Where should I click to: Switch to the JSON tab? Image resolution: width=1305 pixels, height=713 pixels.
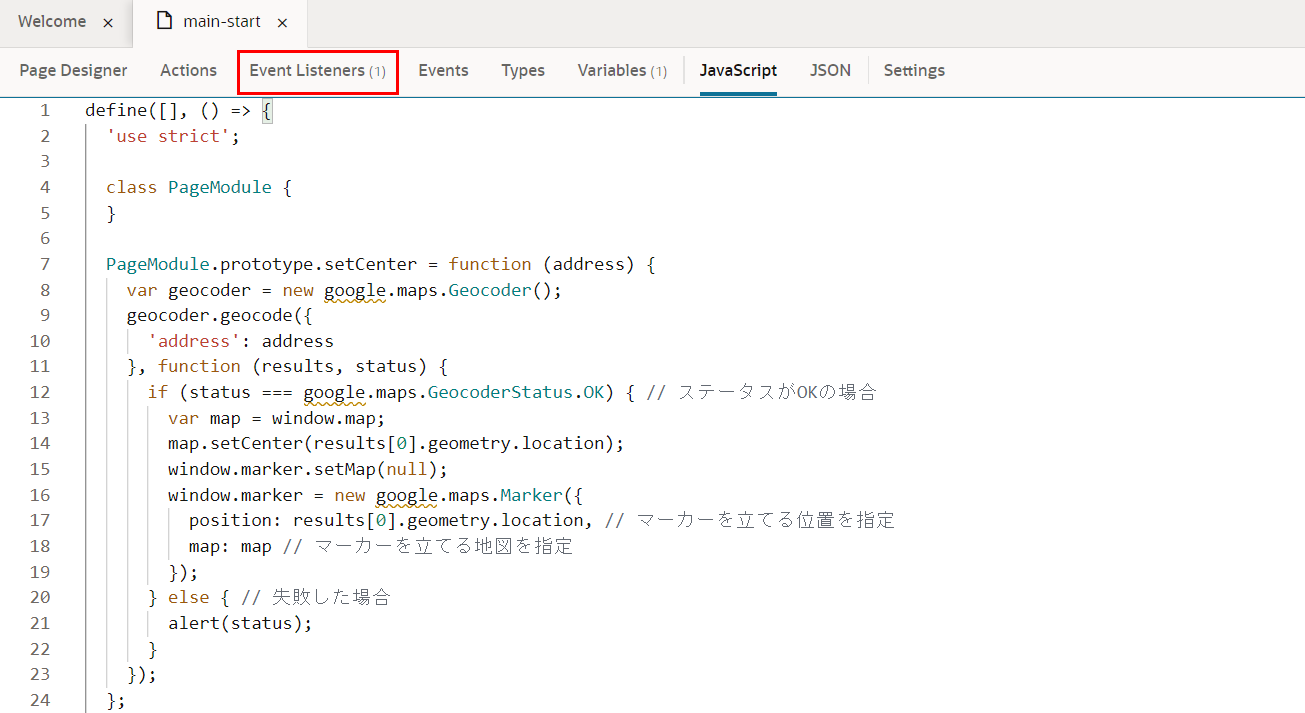click(x=830, y=70)
